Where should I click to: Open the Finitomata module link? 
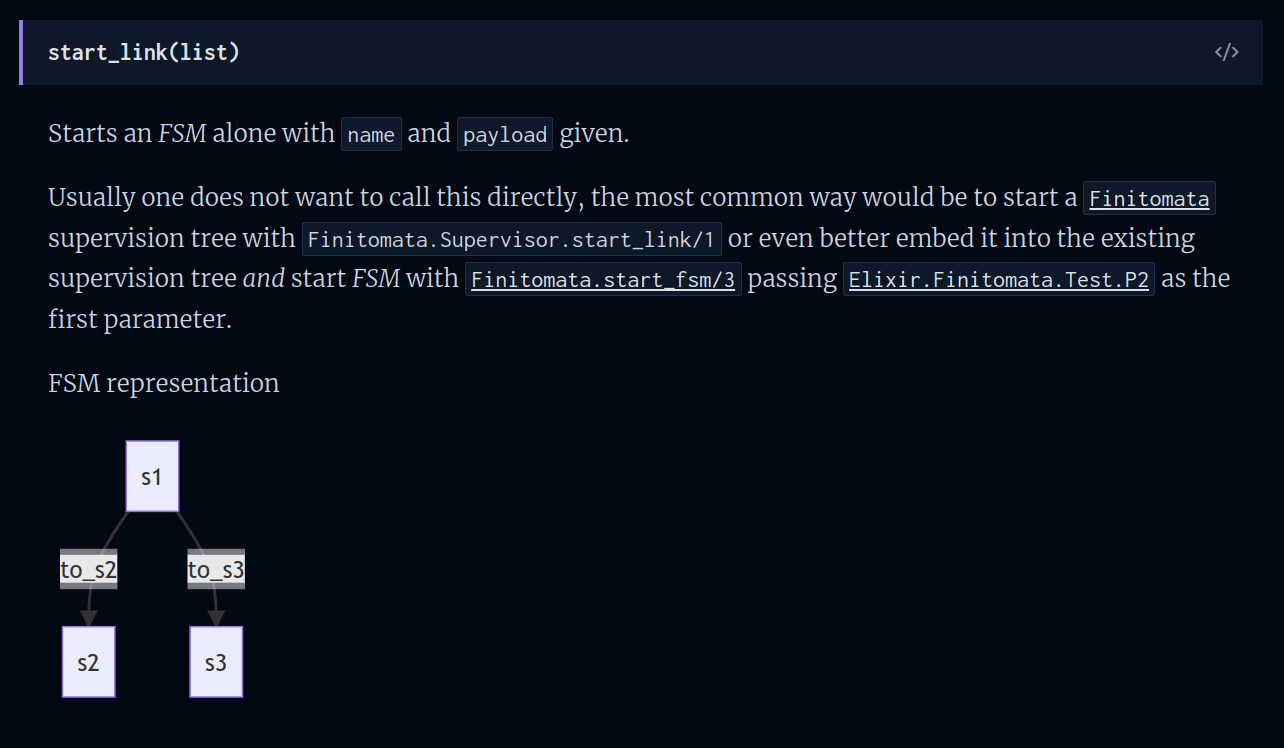pyautogui.click(x=1149, y=198)
